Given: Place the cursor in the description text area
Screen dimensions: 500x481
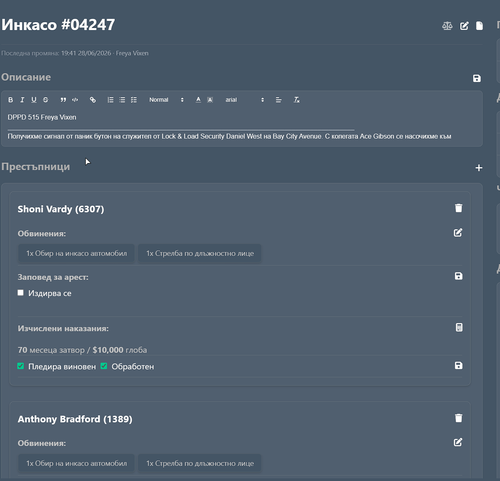Looking at the screenshot, I should pyautogui.click(x=242, y=127).
